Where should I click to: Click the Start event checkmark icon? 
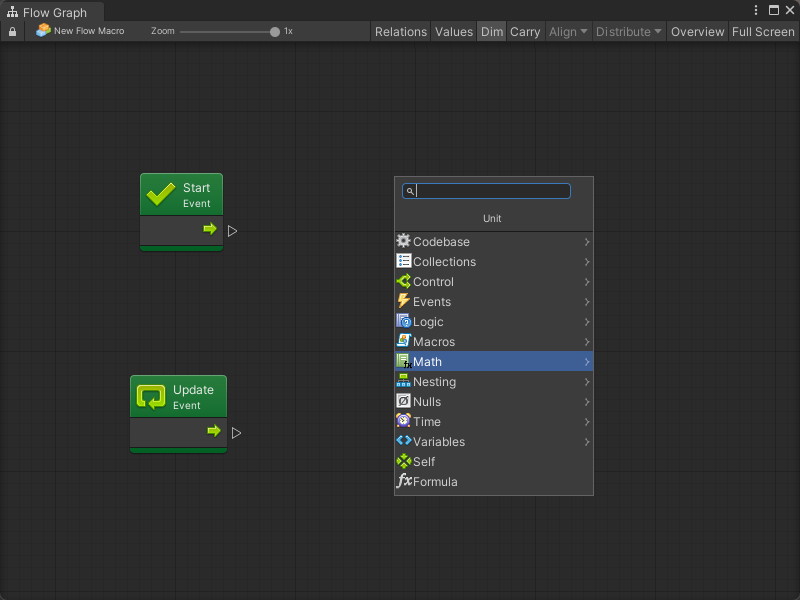[x=161, y=194]
